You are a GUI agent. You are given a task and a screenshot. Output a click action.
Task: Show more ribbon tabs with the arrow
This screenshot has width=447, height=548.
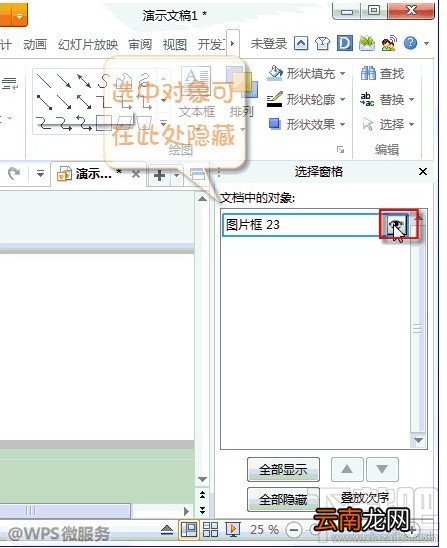point(233,44)
